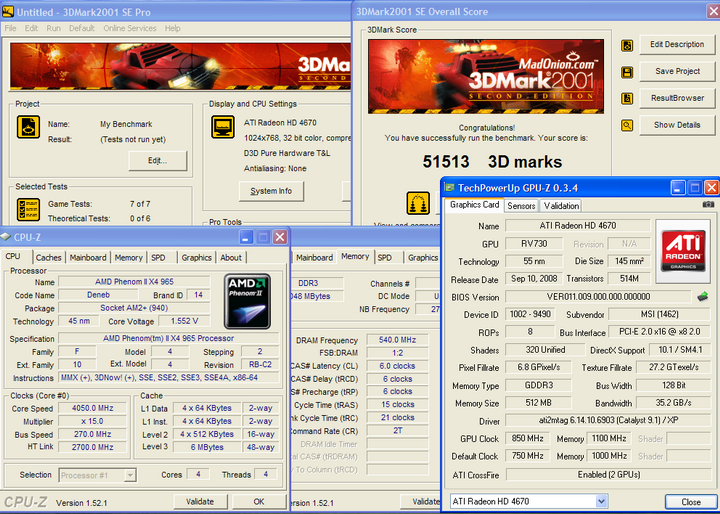Click the BIOS save chip icon in GPU-Z

click(702, 296)
